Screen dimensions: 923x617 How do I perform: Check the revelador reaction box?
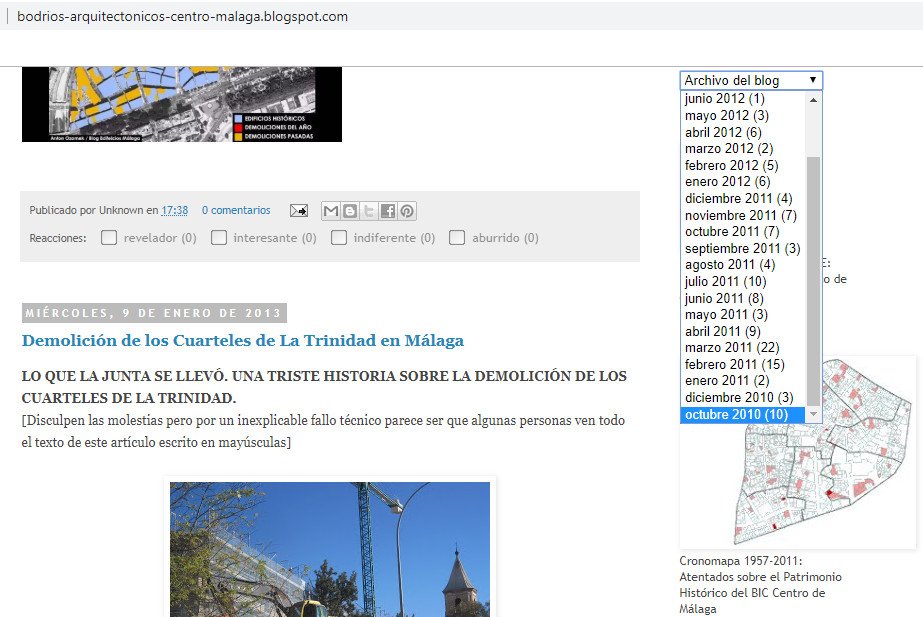point(109,237)
